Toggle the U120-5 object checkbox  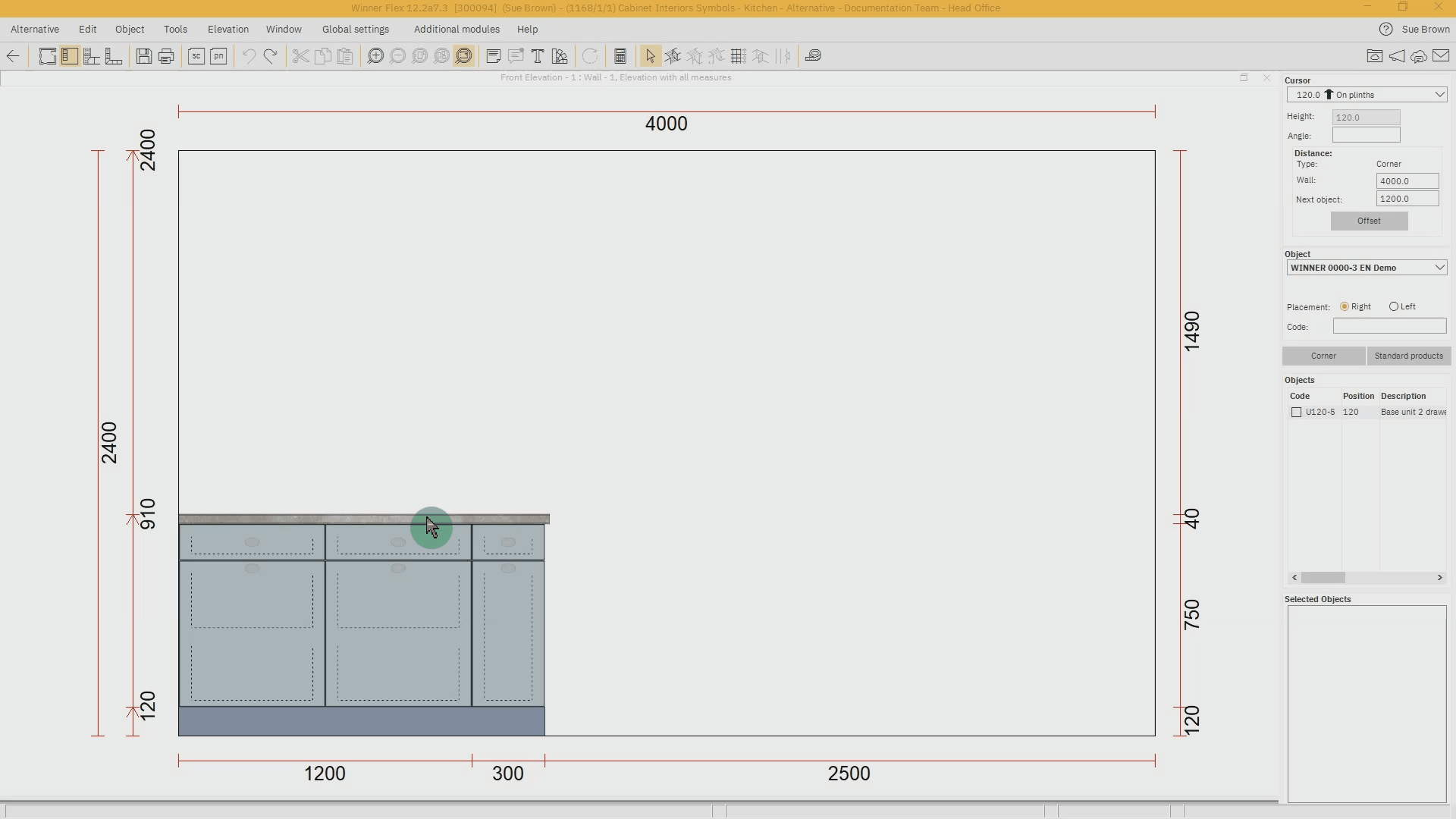tap(1295, 411)
